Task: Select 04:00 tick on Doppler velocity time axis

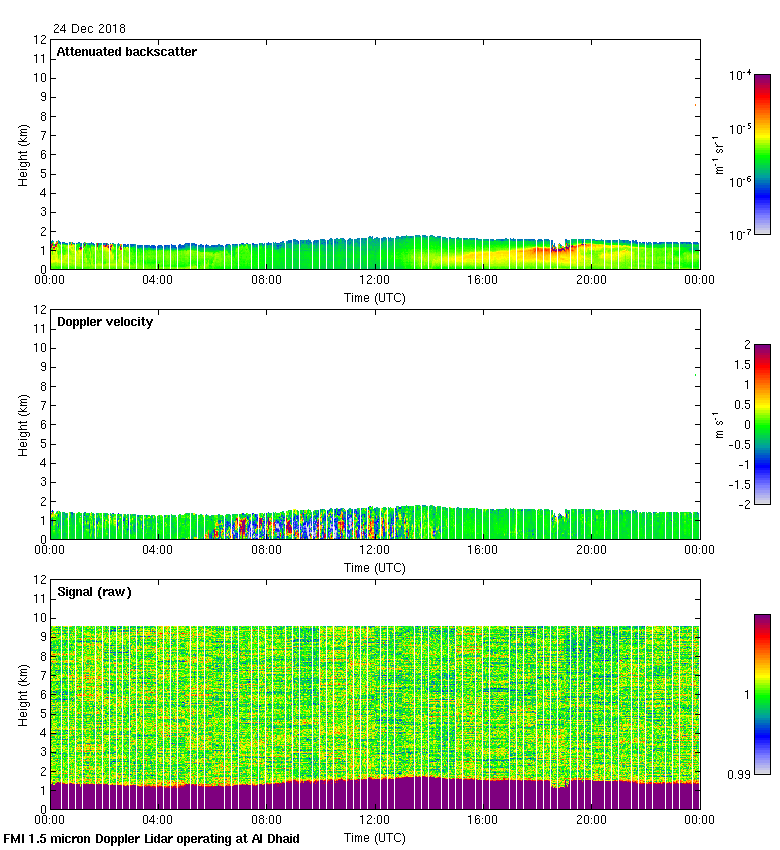Action: 158,551
